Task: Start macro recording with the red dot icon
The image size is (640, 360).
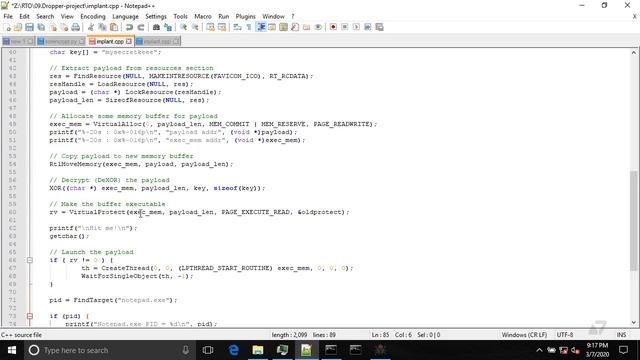Action: tap(333, 27)
